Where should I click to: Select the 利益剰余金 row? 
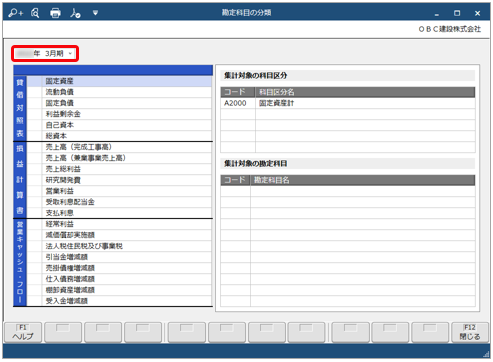(119, 114)
